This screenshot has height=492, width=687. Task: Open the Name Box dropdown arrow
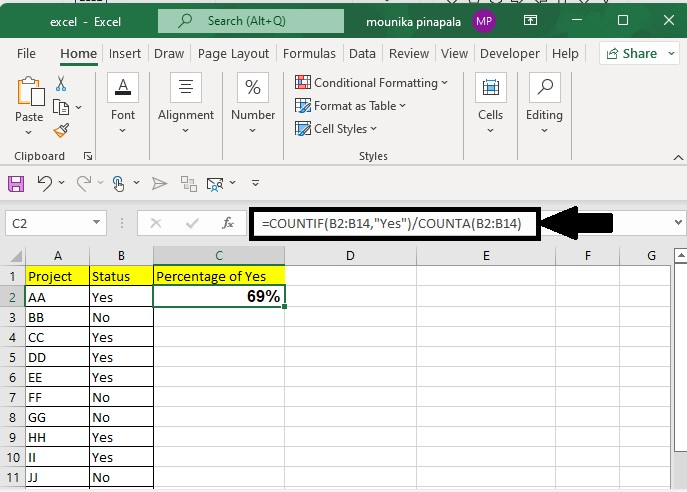96,223
